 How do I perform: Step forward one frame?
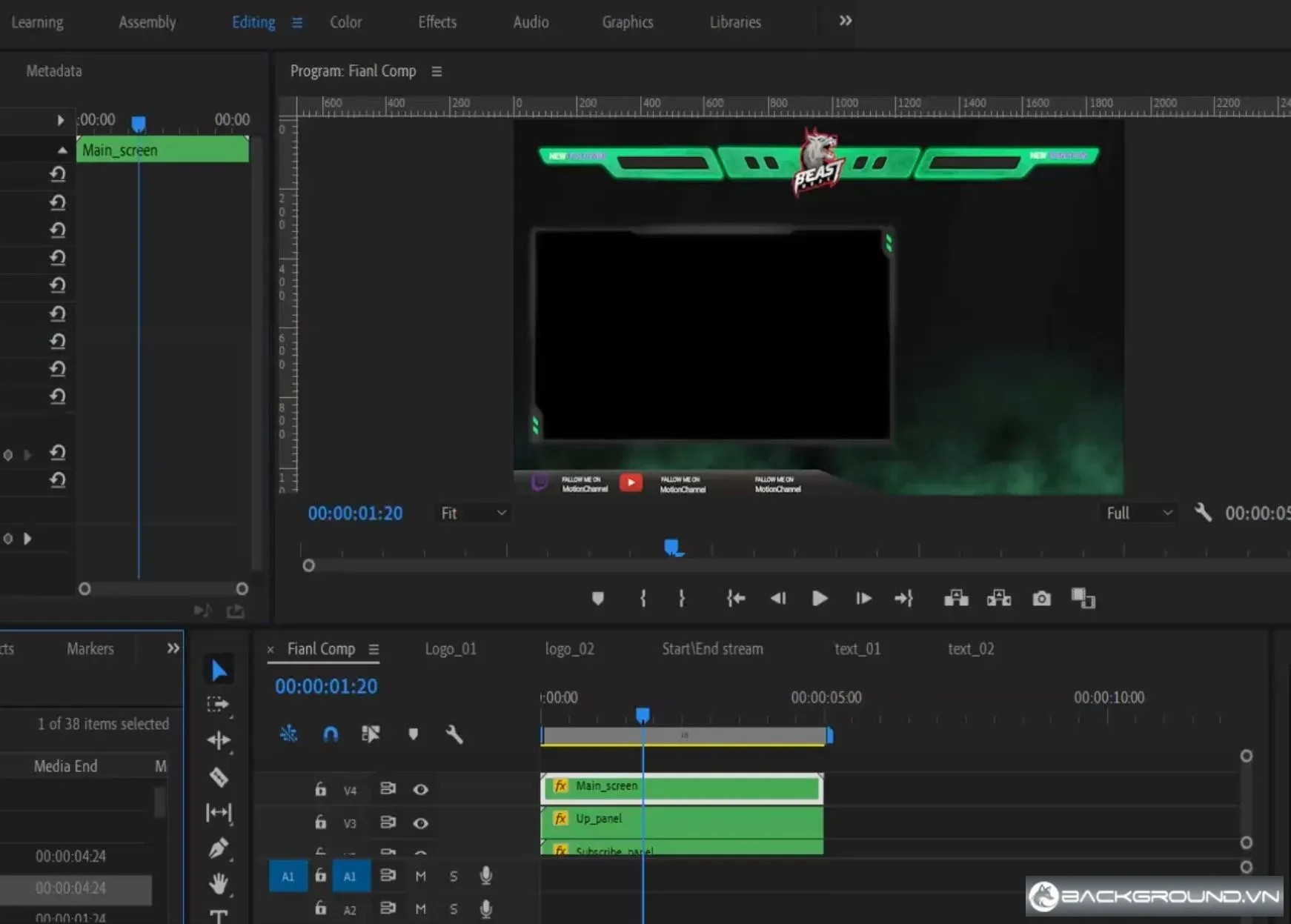[863, 599]
